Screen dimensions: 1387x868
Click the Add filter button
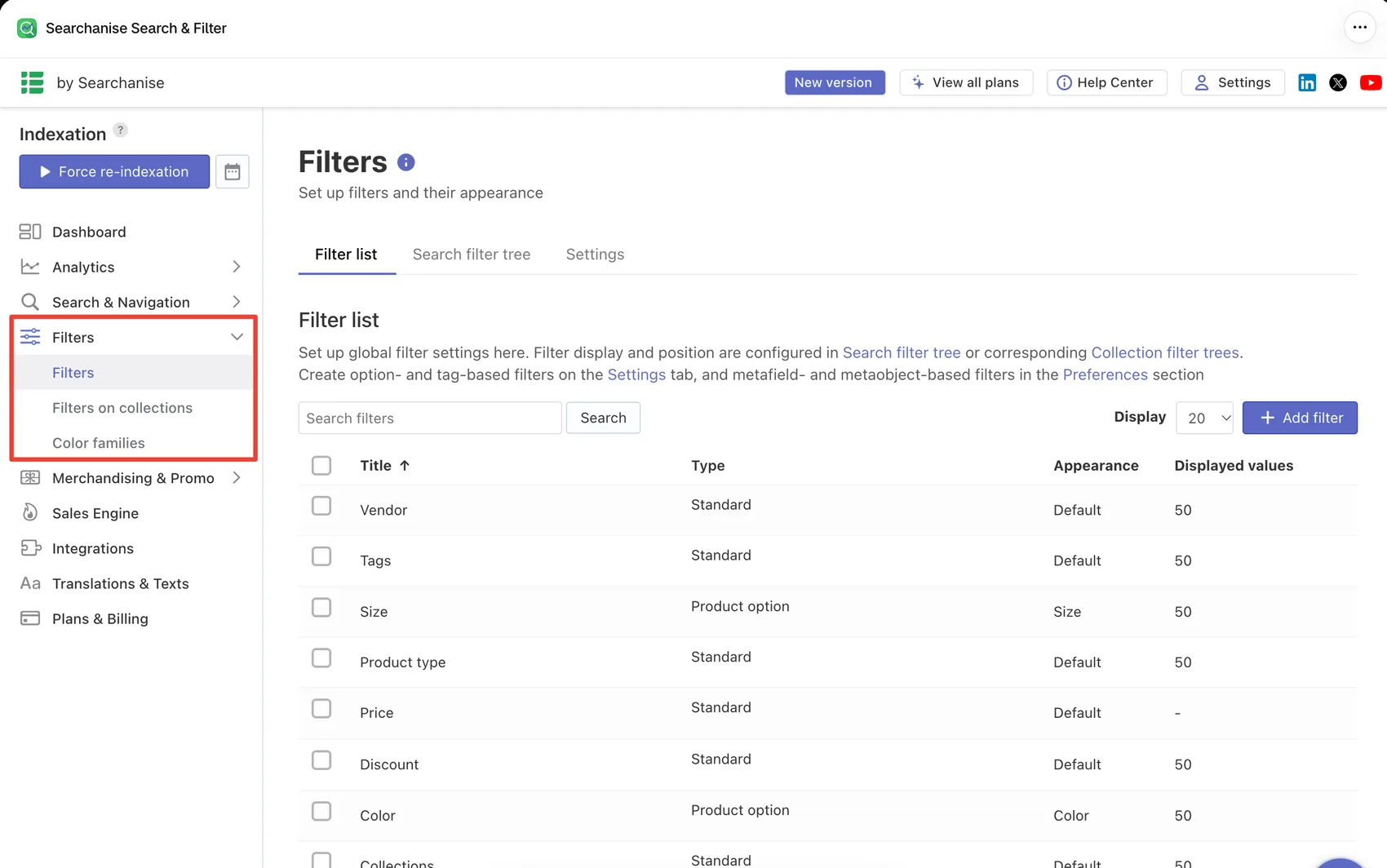pos(1300,418)
